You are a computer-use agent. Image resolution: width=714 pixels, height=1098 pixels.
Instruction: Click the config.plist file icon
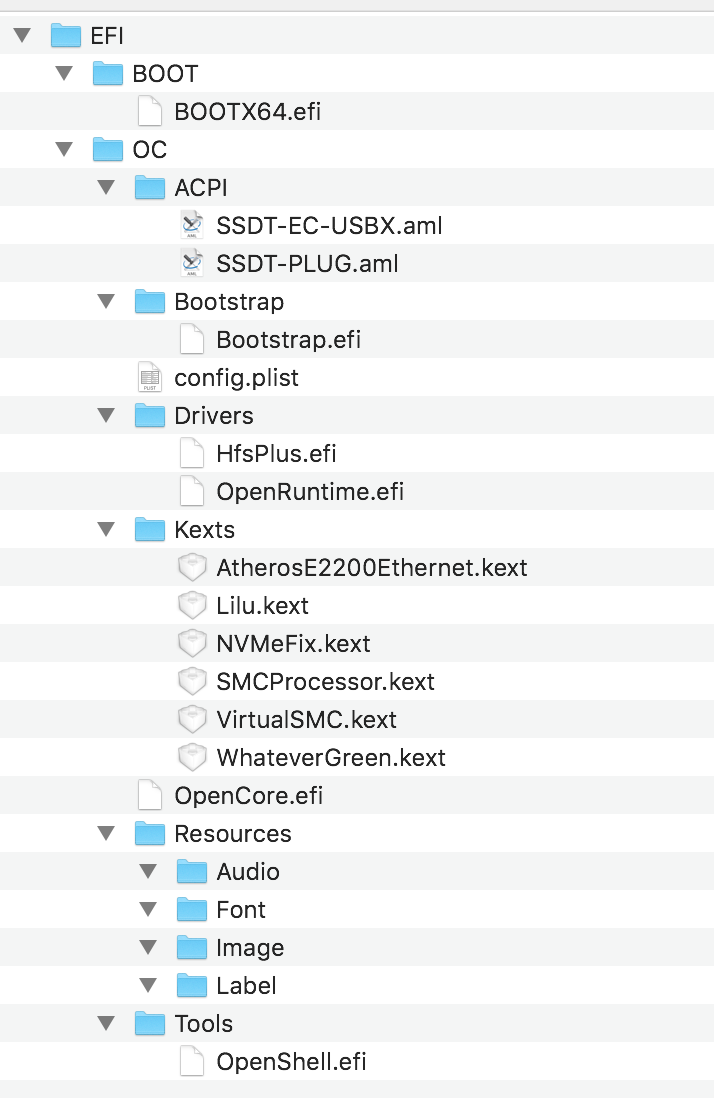coord(149,378)
